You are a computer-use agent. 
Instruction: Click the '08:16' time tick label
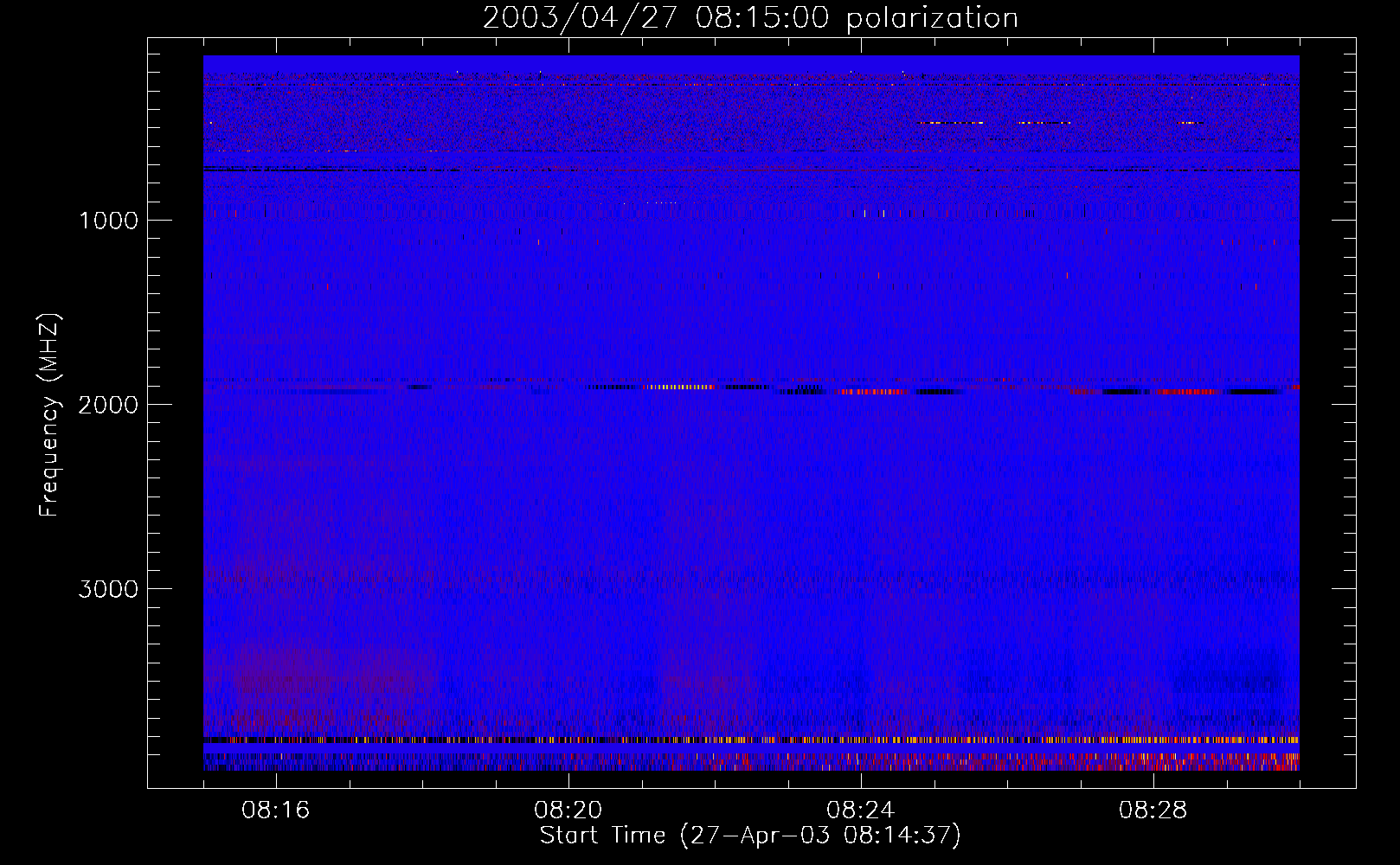[276, 811]
